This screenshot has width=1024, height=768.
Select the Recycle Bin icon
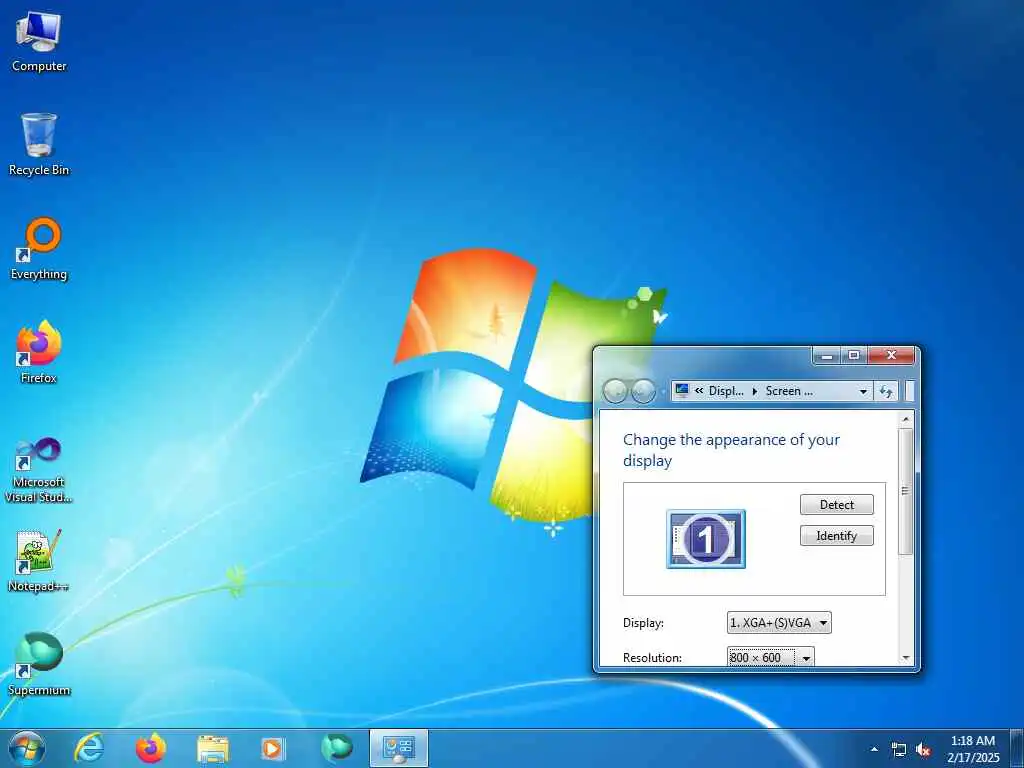click(39, 144)
